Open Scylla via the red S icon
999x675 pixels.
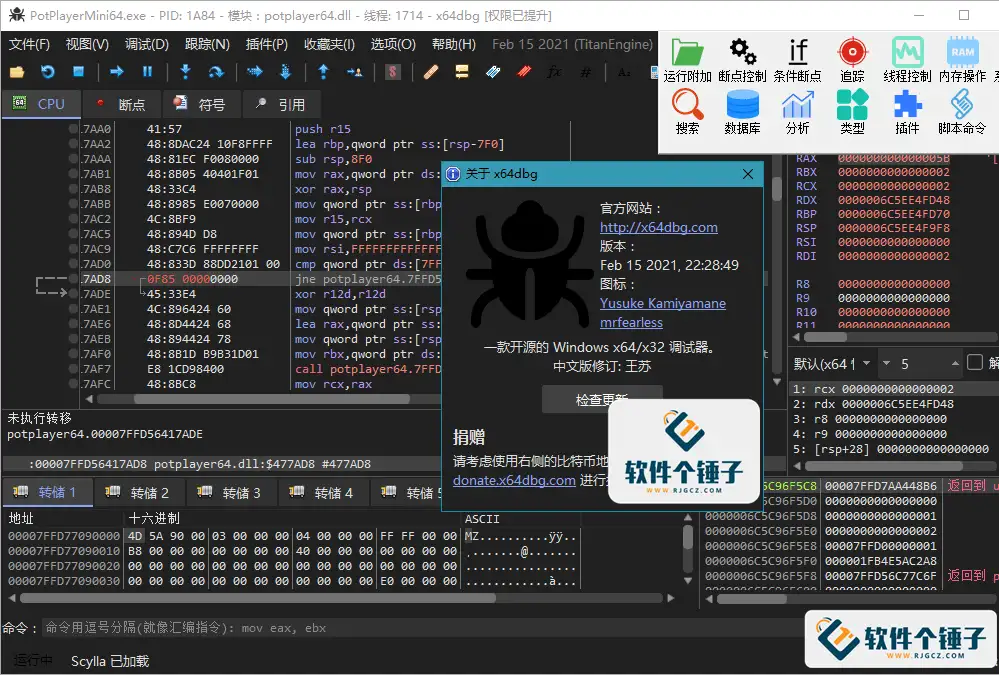tap(392, 72)
